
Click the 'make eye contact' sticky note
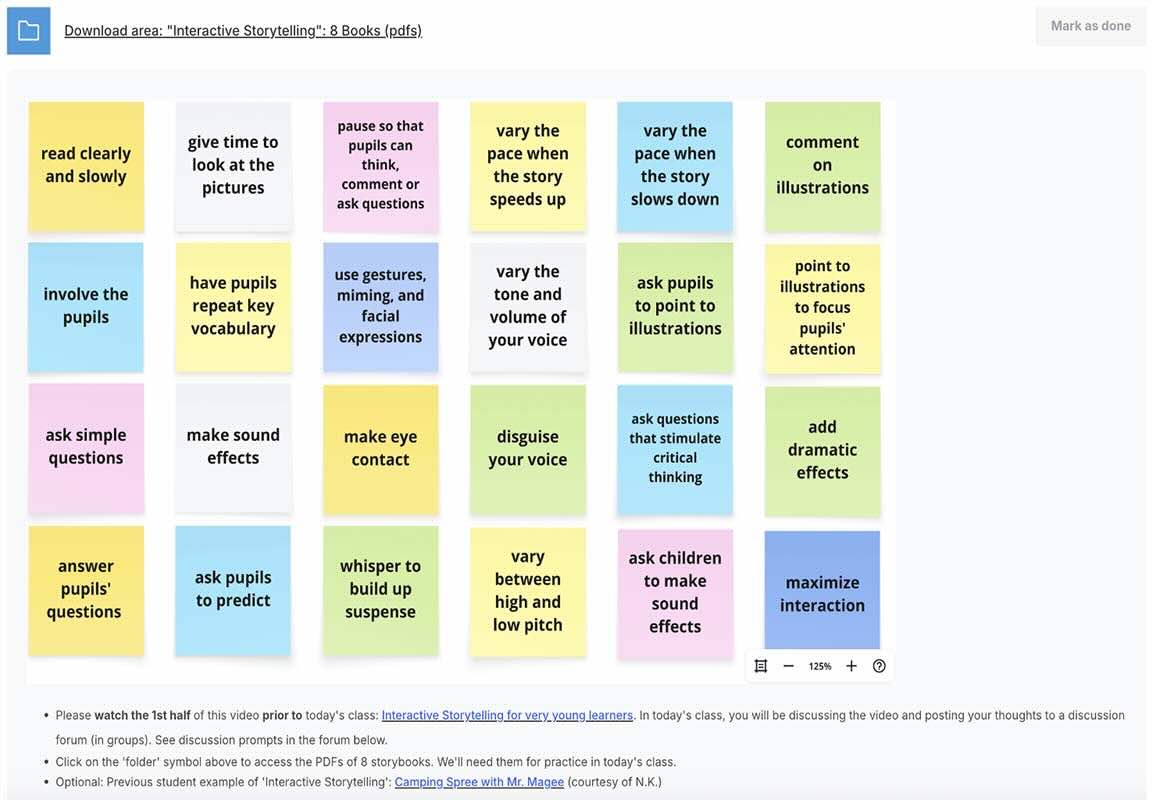tap(380, 448)
